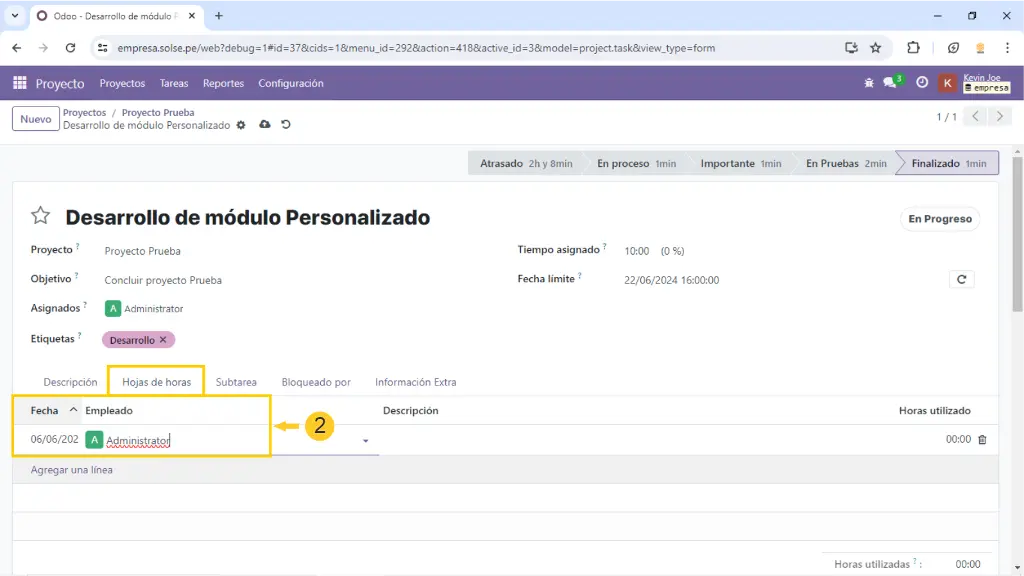Open the Configuración menu

[x=291, y=84]
